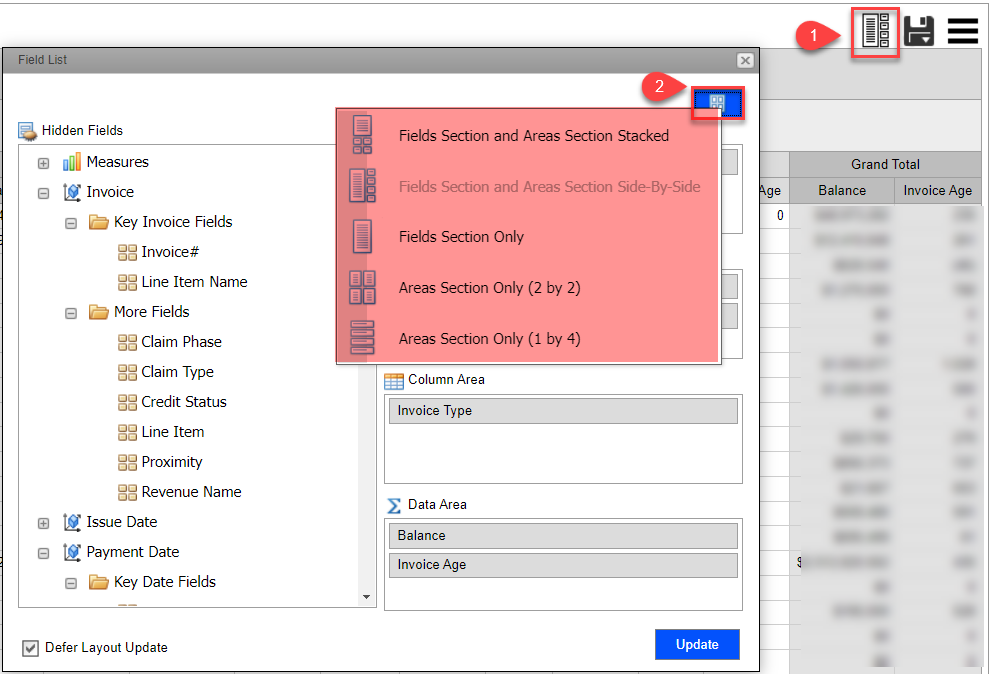Click the save layout floppy disk icon
The width and height of the screenshot is (992, 674).
point(919,31)
